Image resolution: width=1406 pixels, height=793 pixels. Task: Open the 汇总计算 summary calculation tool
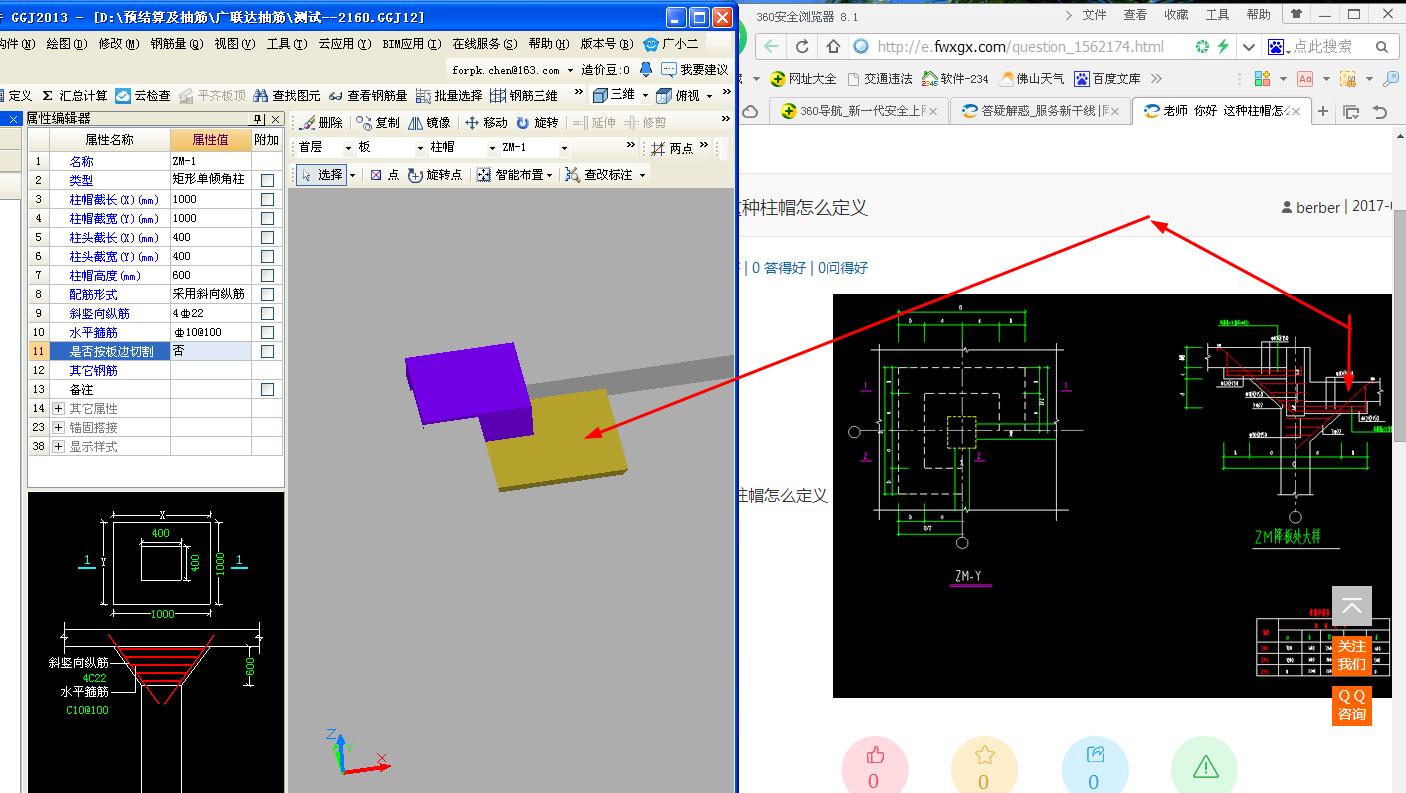(73, 95)
